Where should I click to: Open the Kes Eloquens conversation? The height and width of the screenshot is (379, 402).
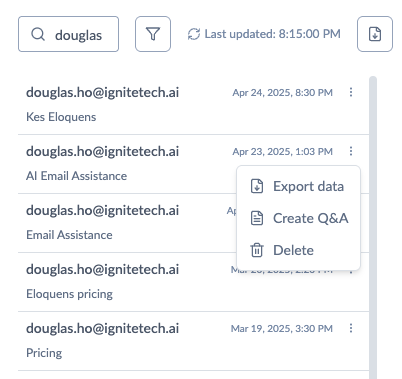193,105
